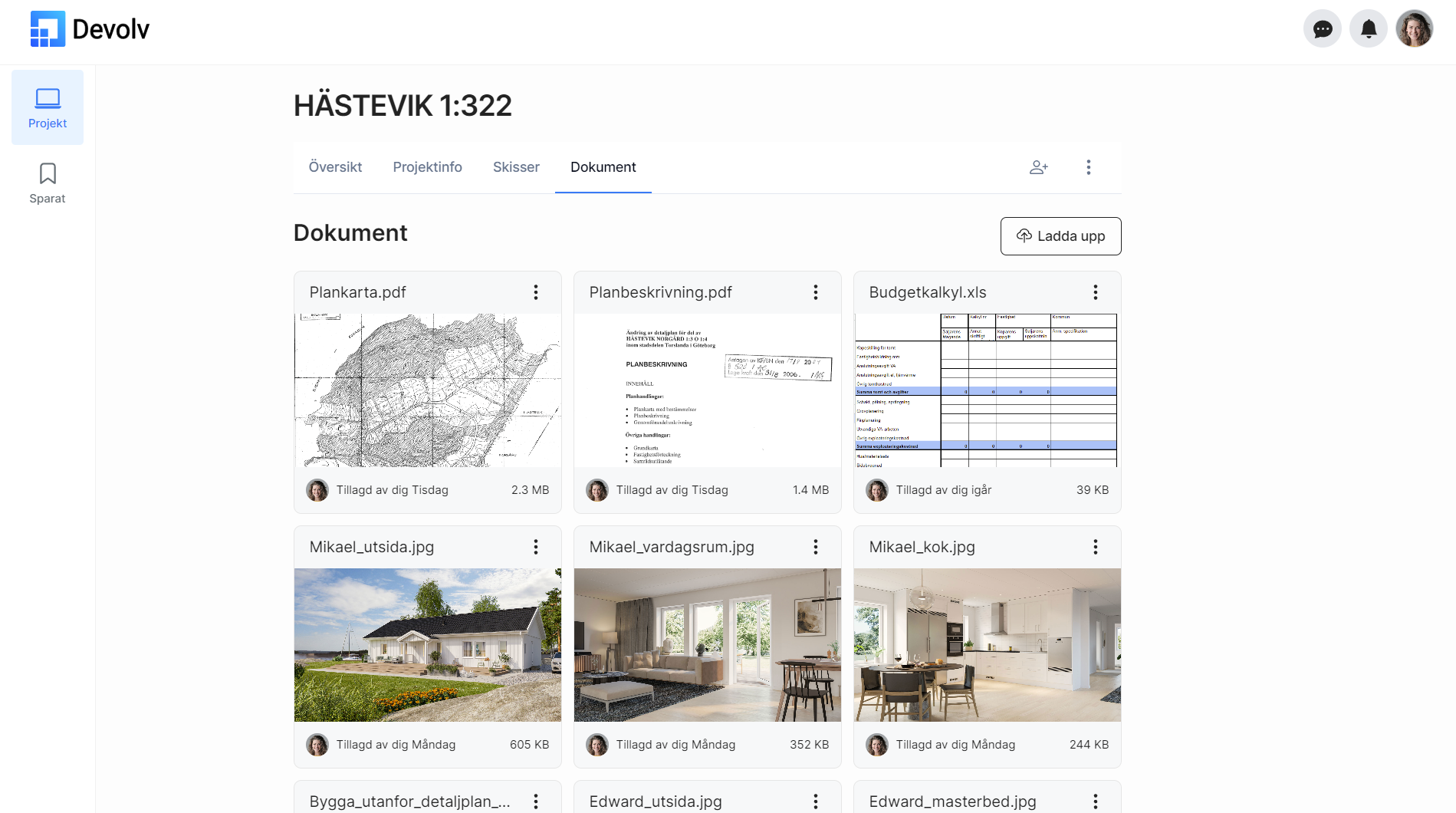Click the 39 KB file size
The width and height of the screenshot is (1456, 813).
[x=1093, y=490]
